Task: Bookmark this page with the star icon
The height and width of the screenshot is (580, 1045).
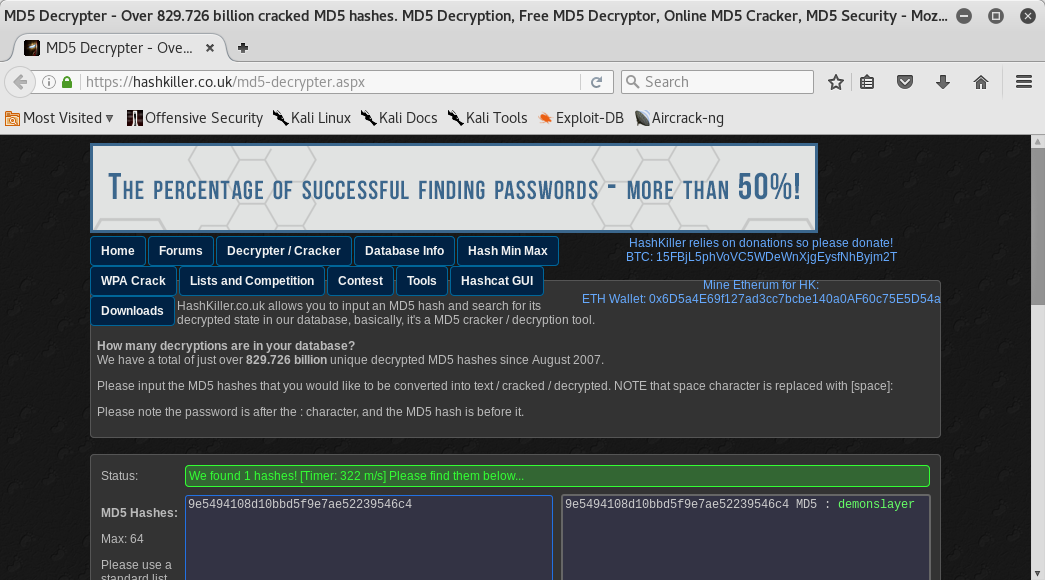Action: pos(836,82)
